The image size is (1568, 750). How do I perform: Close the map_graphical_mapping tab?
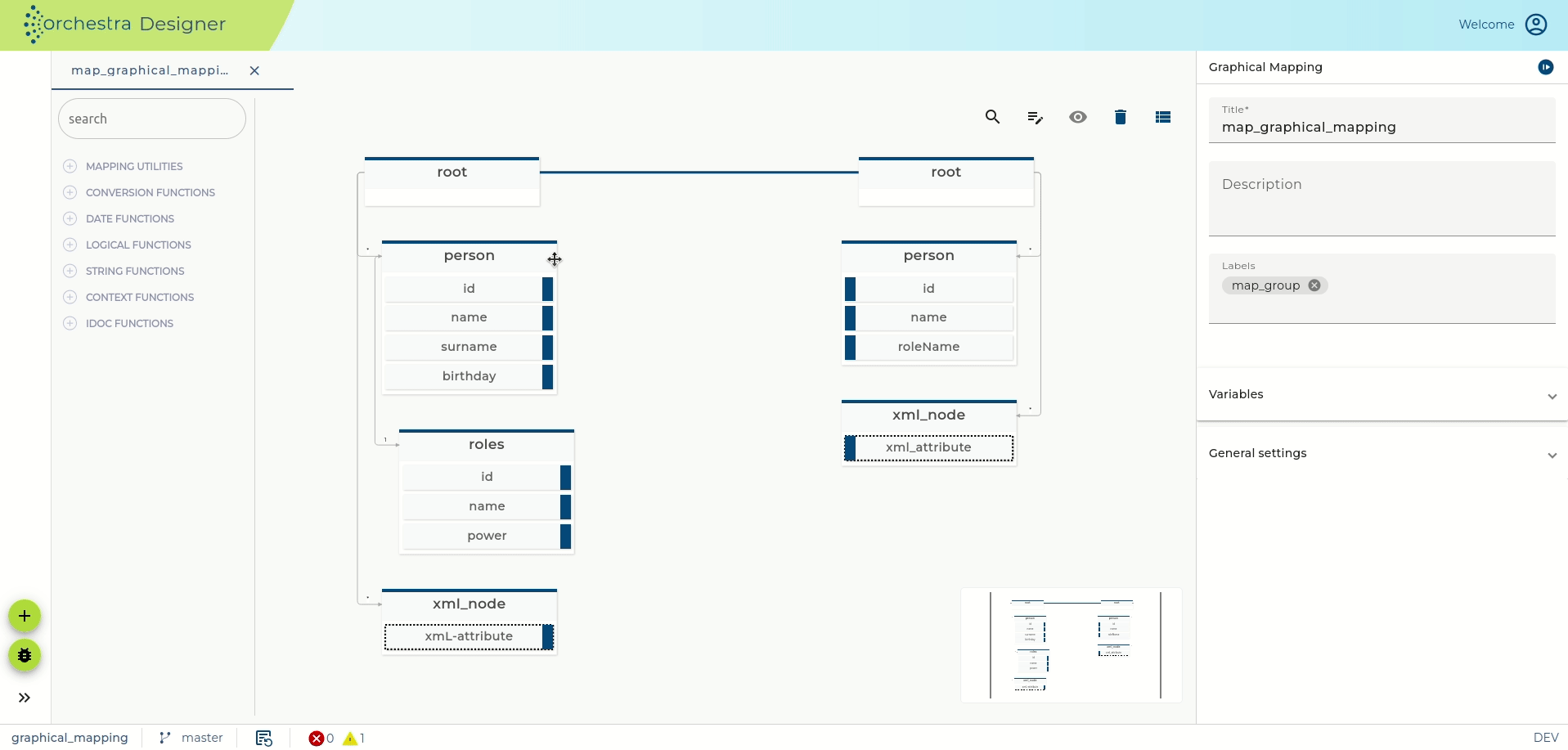(254, 70)
